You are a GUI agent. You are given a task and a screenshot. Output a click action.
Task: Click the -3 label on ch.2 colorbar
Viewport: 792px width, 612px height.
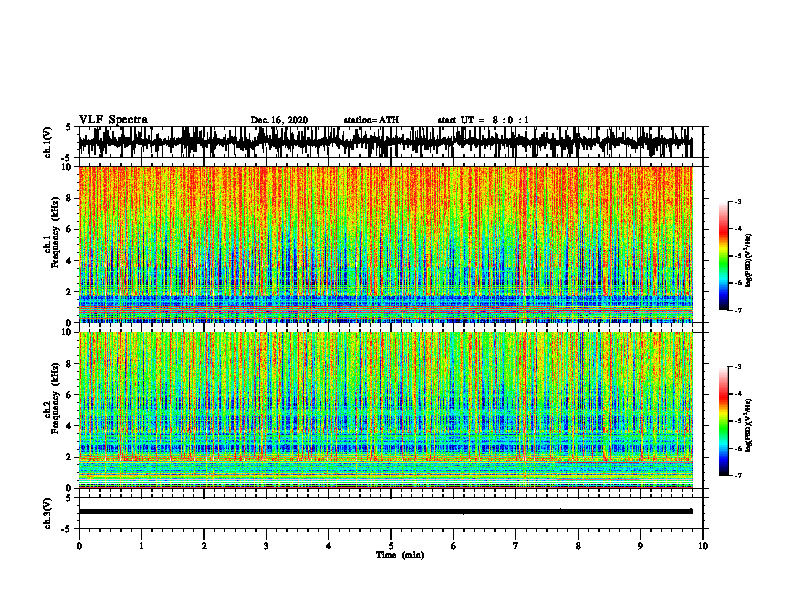click(737, 367)
